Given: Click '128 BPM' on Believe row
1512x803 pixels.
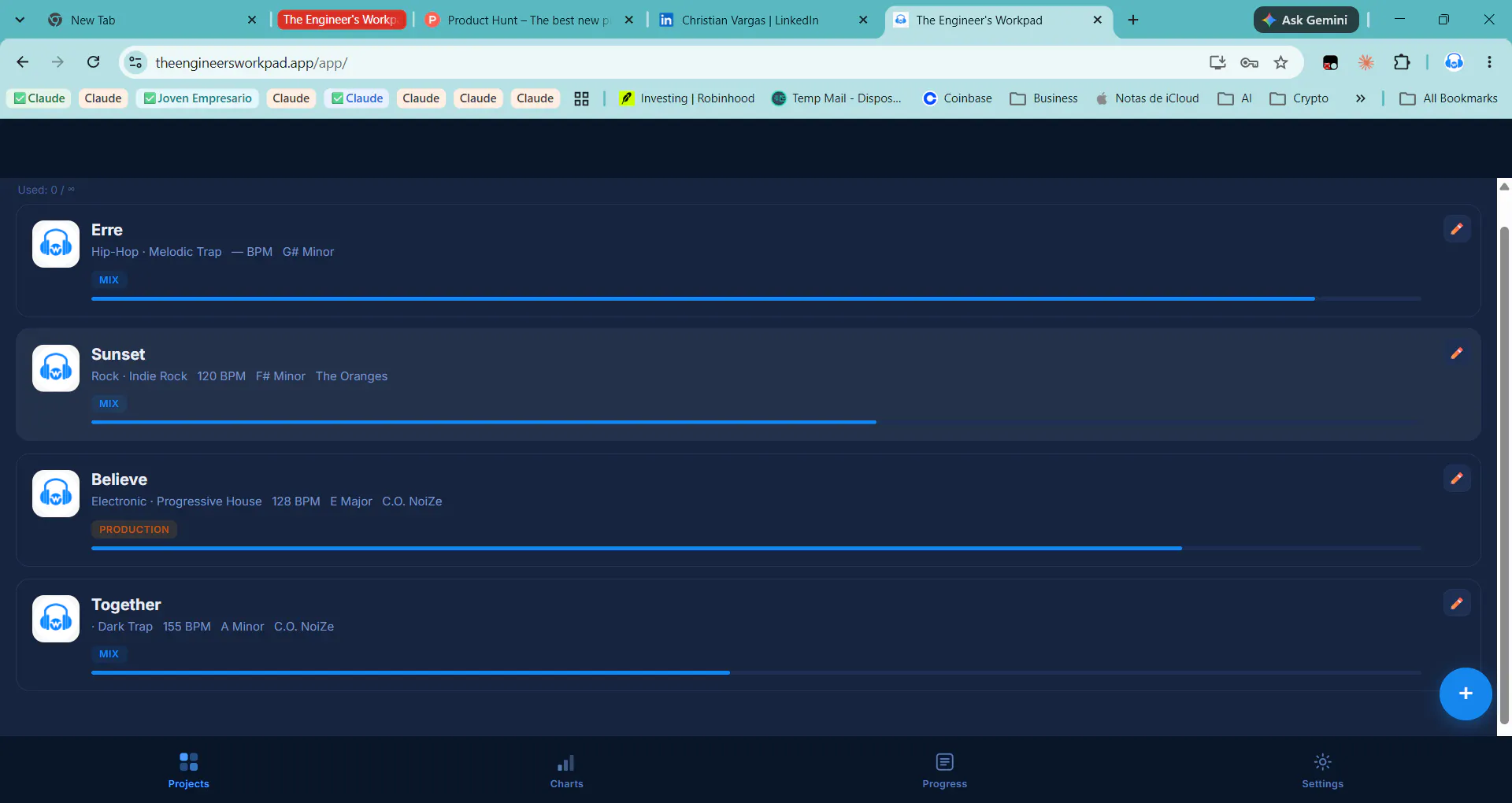Looking at the screenshot, I should 296,501.
